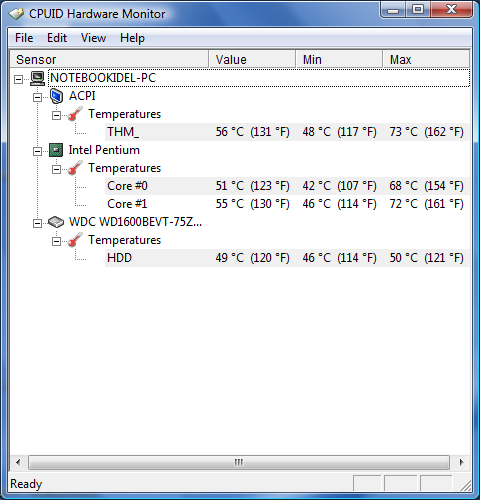Open the View menu
The width and height of the screenshot is (480, 500).
(93, 38)
